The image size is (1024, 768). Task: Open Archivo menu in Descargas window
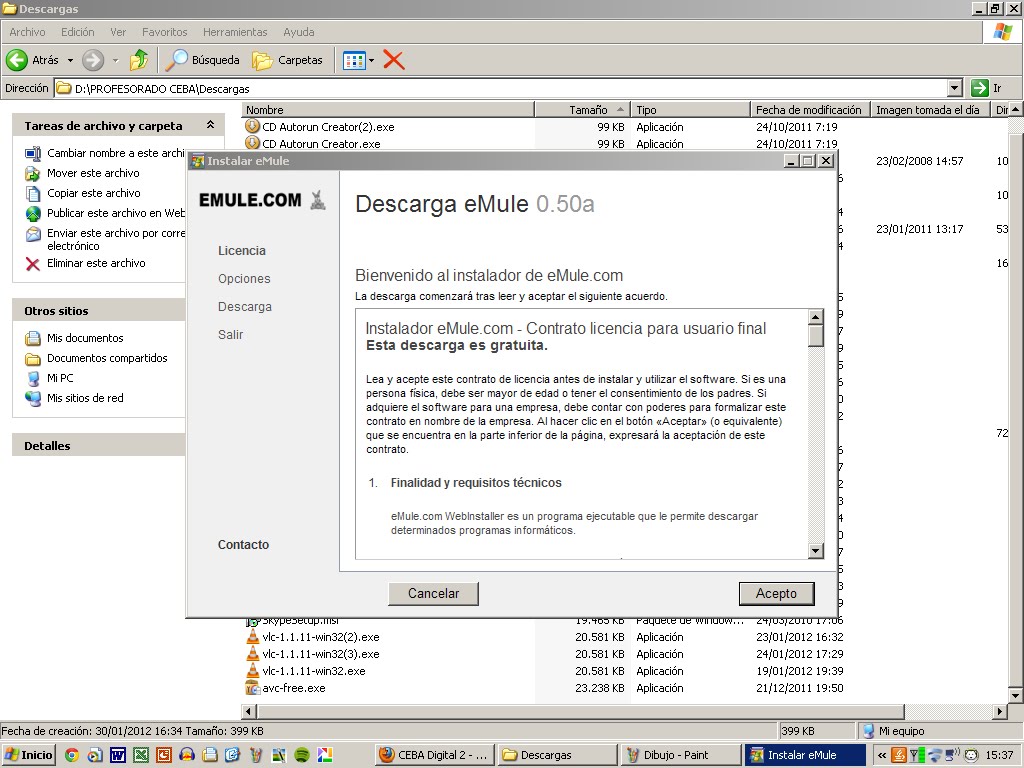tap(27, 32)
